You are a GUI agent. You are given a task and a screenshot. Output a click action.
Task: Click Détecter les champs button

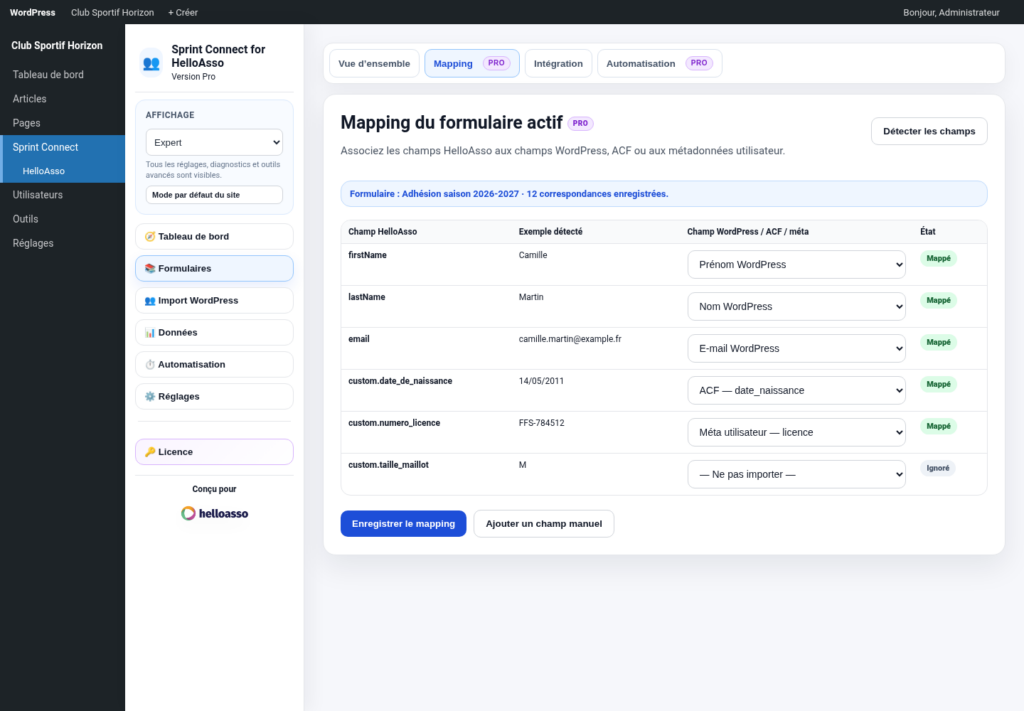pyautogui.click(x=929, y=131)
